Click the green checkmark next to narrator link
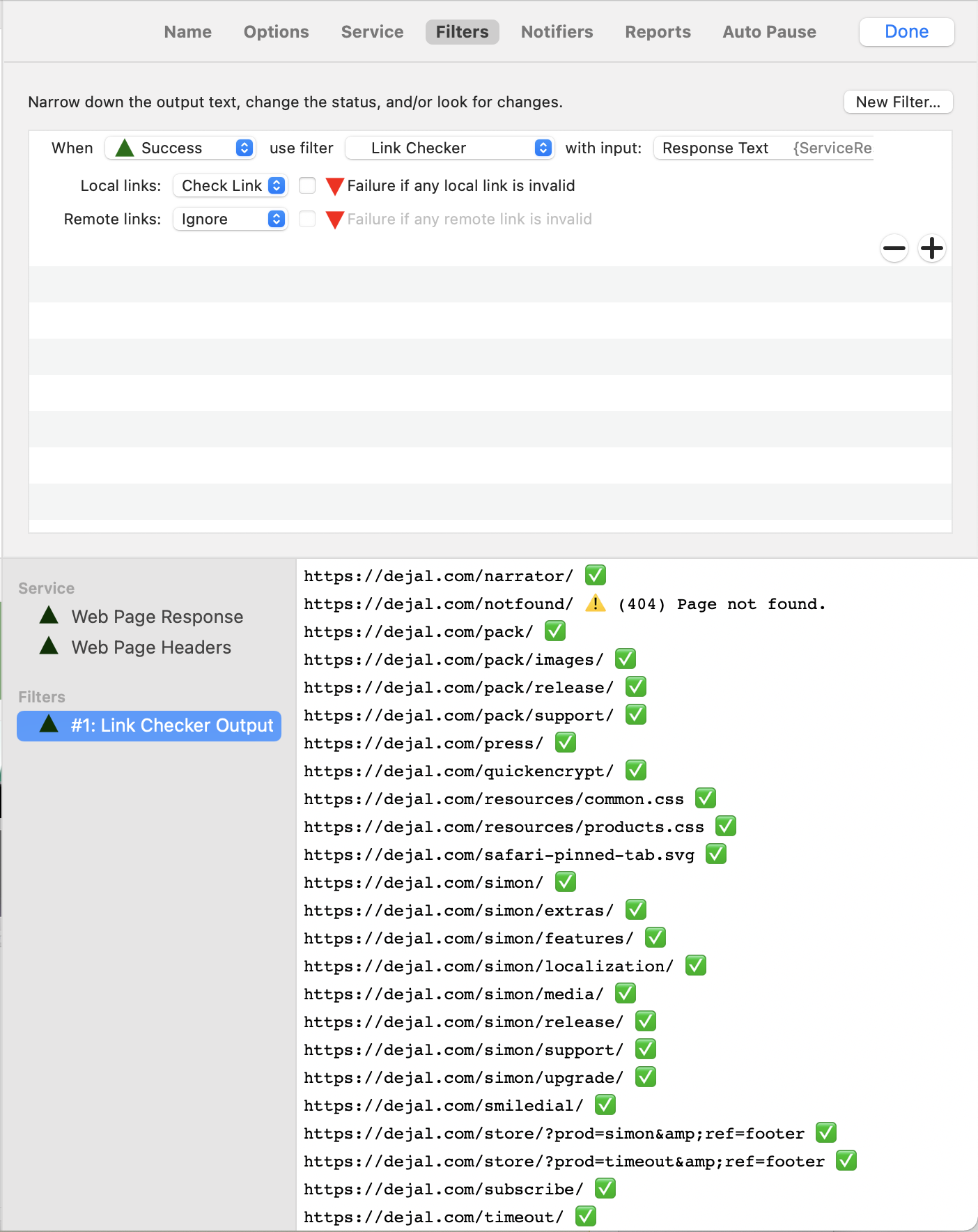This screenshot has height=1232, width=978. coord(596,576)
